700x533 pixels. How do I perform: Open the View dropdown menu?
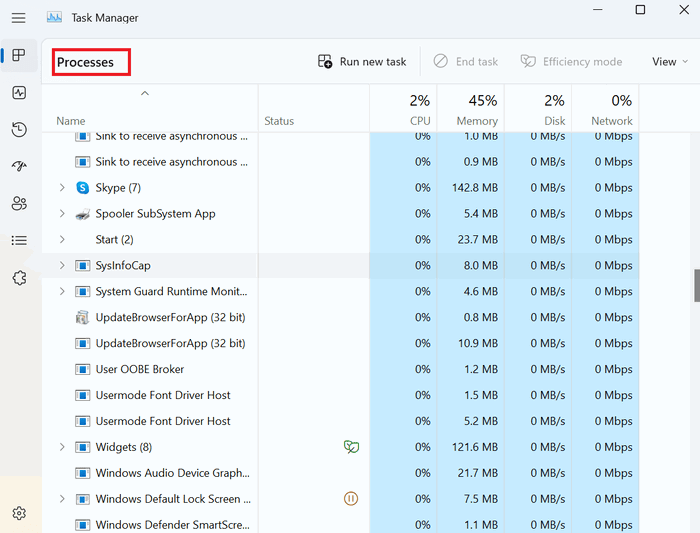[670, 62]
